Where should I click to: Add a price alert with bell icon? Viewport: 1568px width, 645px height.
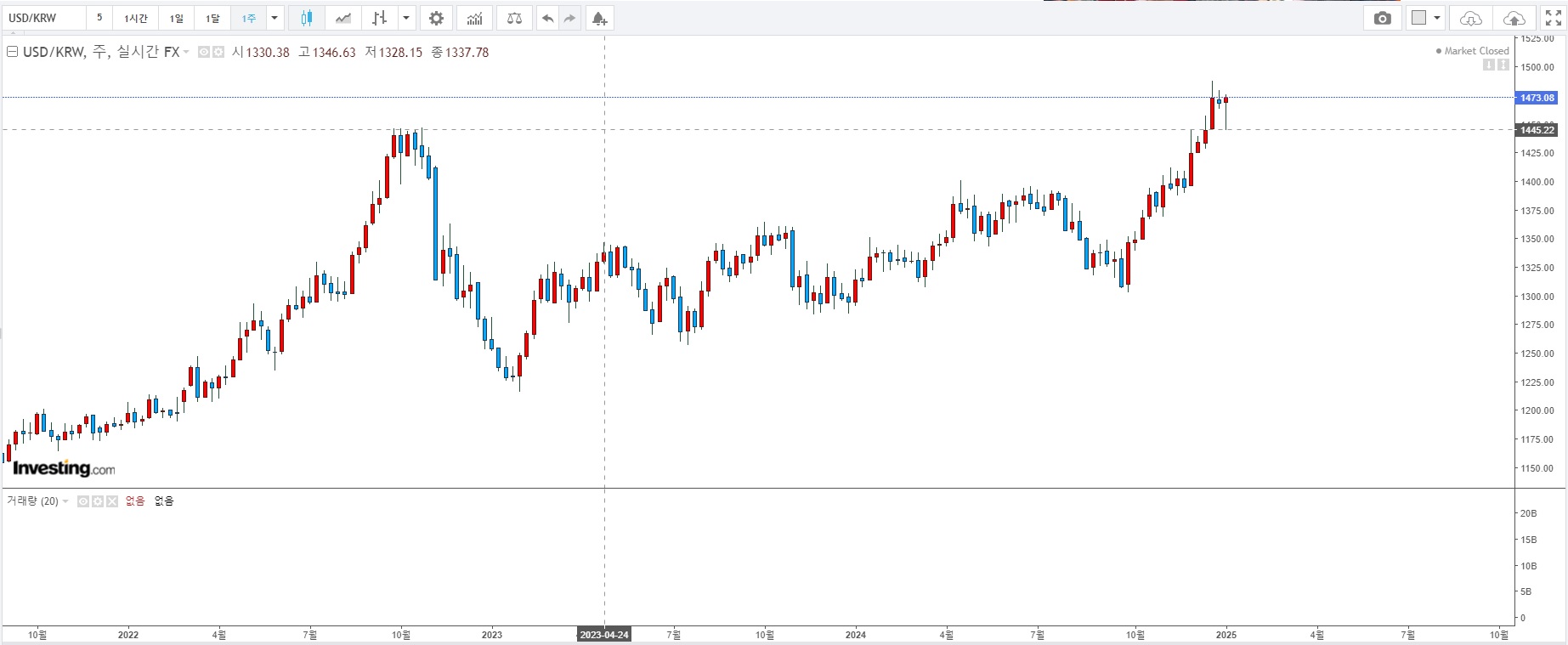(x=599, y=18)
